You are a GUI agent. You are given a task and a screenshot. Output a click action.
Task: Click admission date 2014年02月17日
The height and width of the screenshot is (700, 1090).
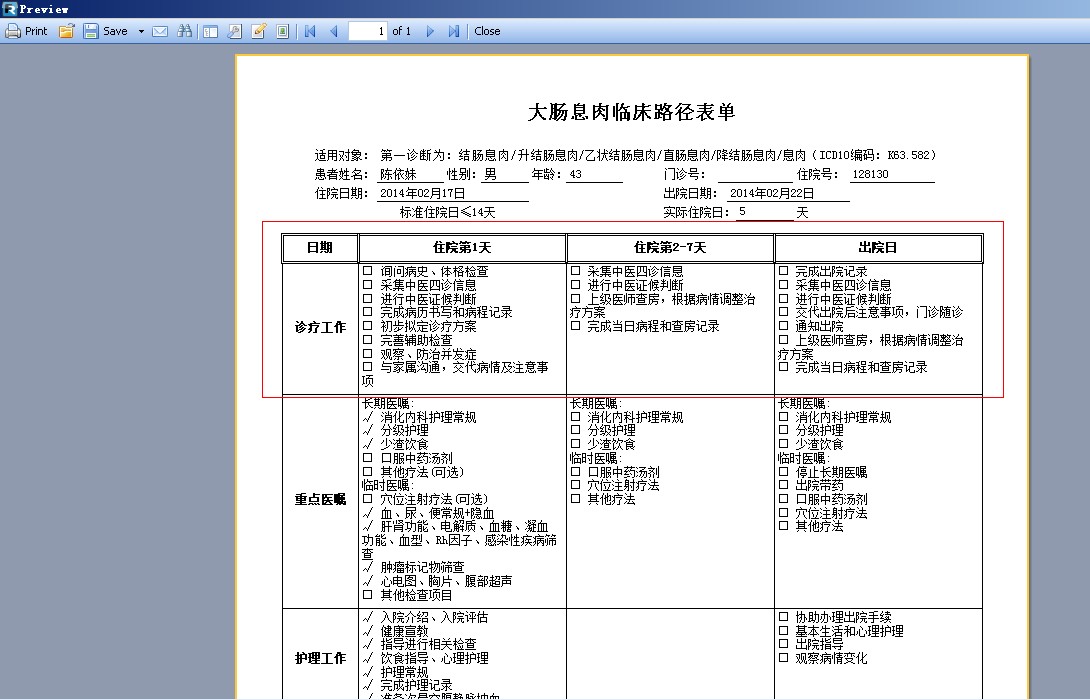pos(423,193)
